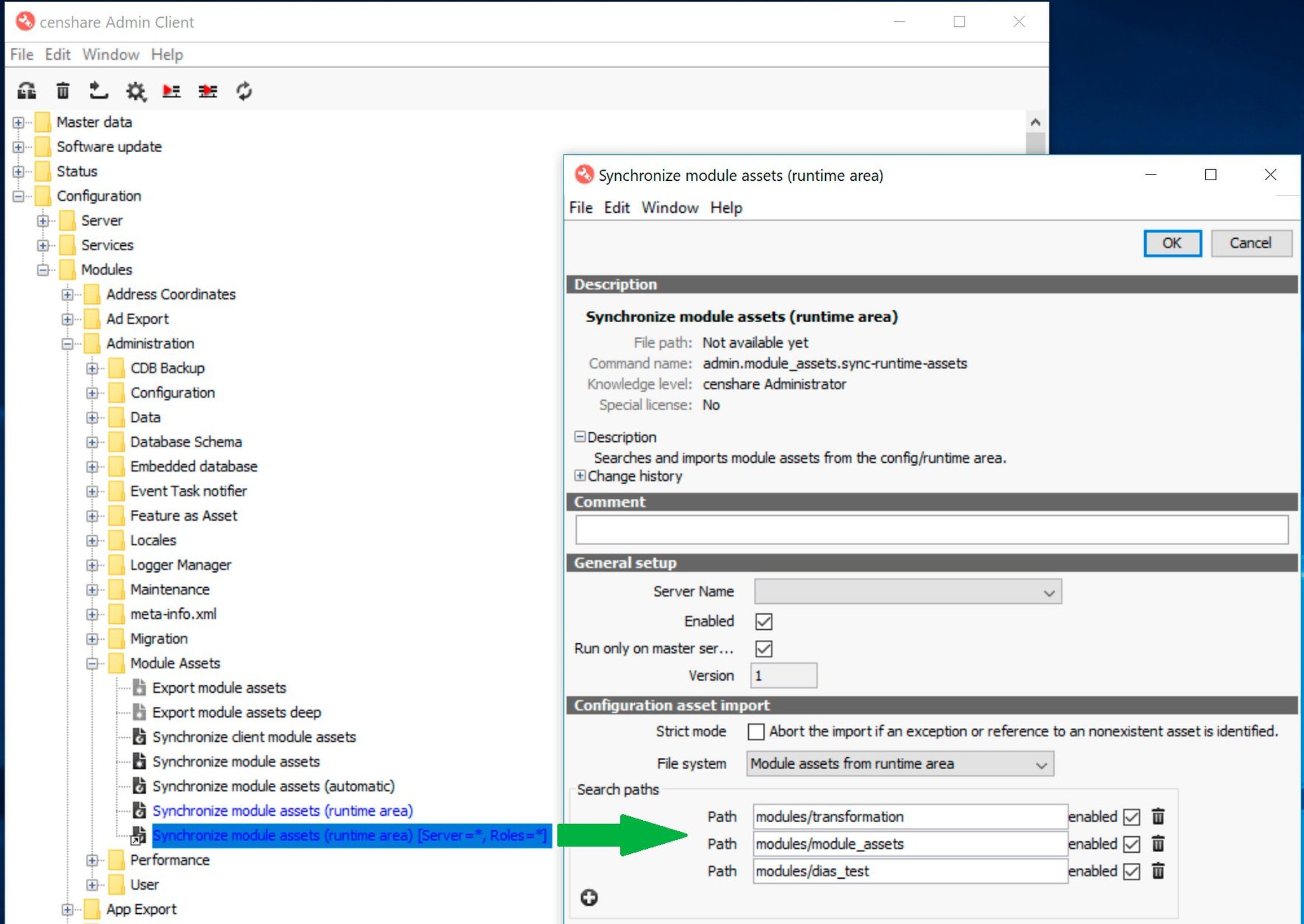Open the Edit menu in dialog window
Screen dimensions: 1304x924
coord(616,208)
